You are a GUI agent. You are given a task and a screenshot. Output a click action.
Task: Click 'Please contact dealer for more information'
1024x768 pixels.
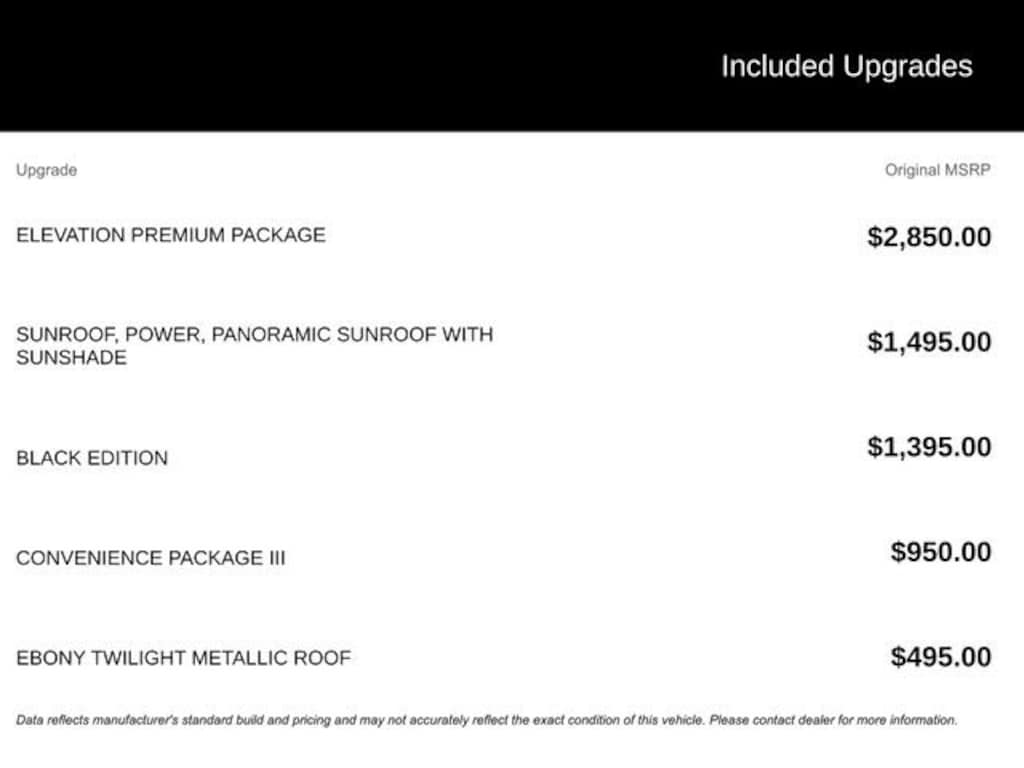pos(833,720)
